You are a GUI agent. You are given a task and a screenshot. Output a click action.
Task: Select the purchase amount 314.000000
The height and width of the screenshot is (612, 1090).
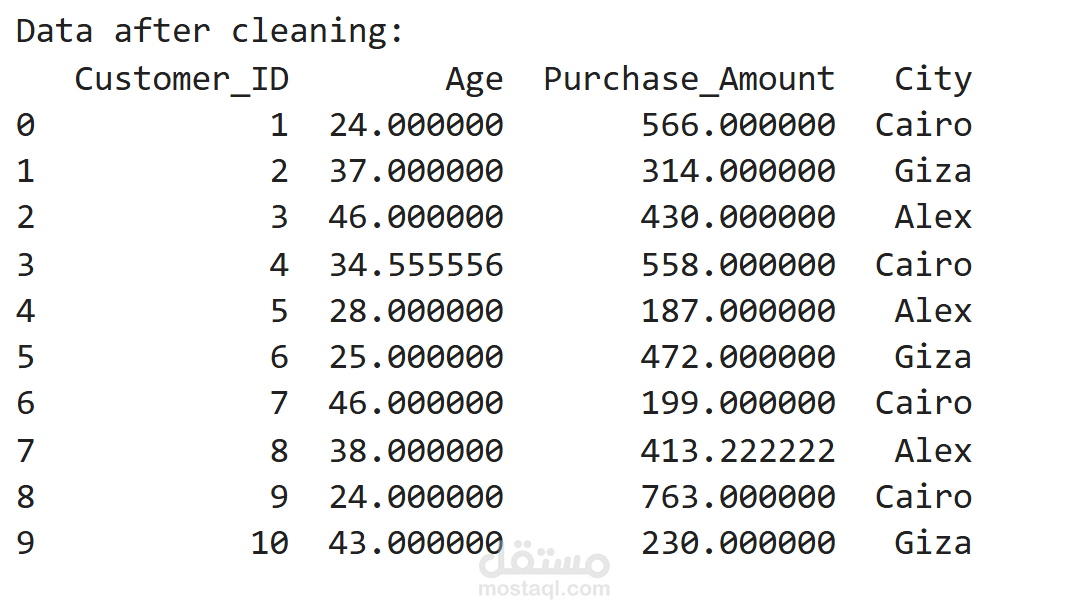point(738,171)
